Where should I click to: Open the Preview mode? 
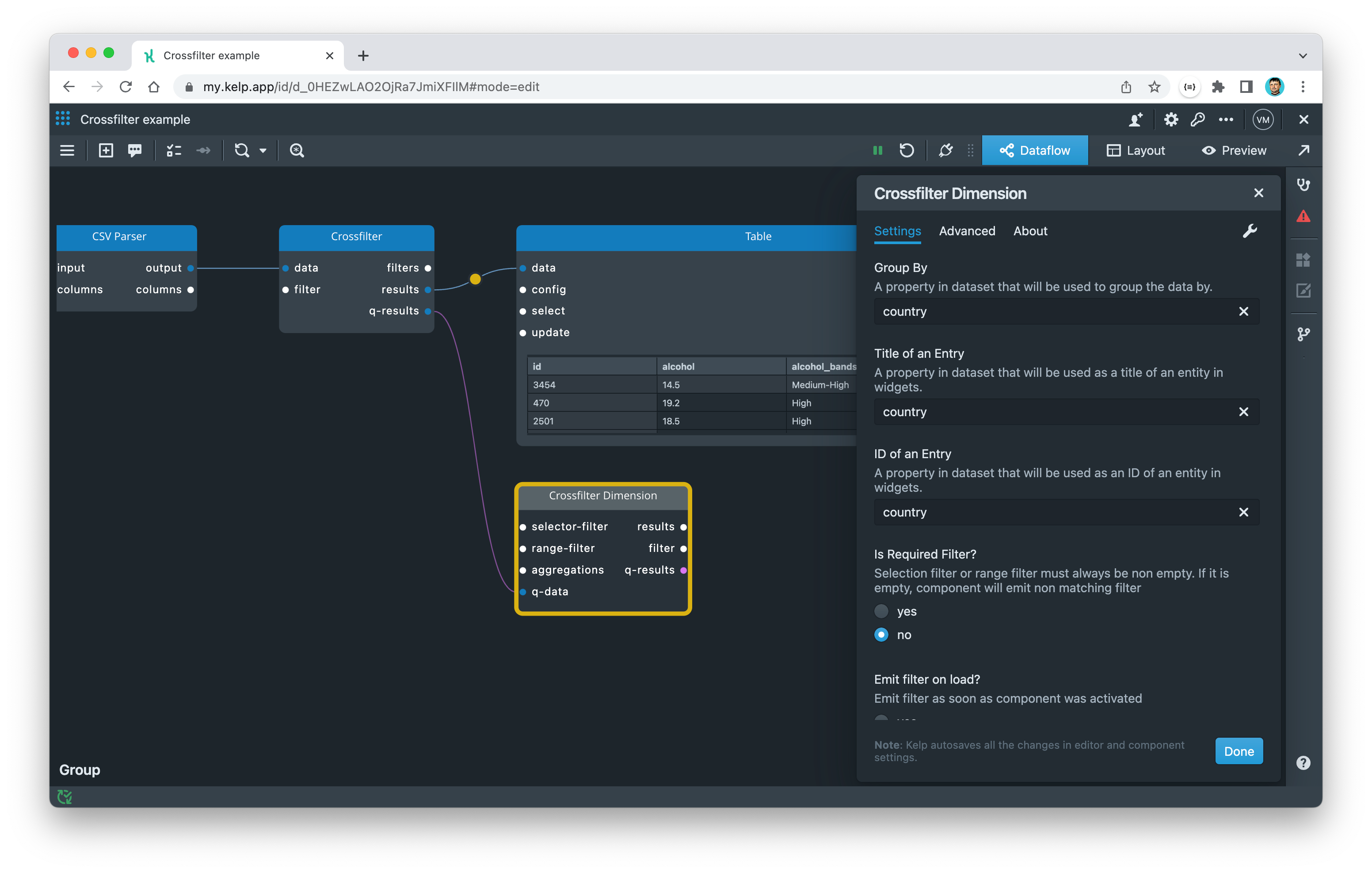click(x=1234, y=150)
